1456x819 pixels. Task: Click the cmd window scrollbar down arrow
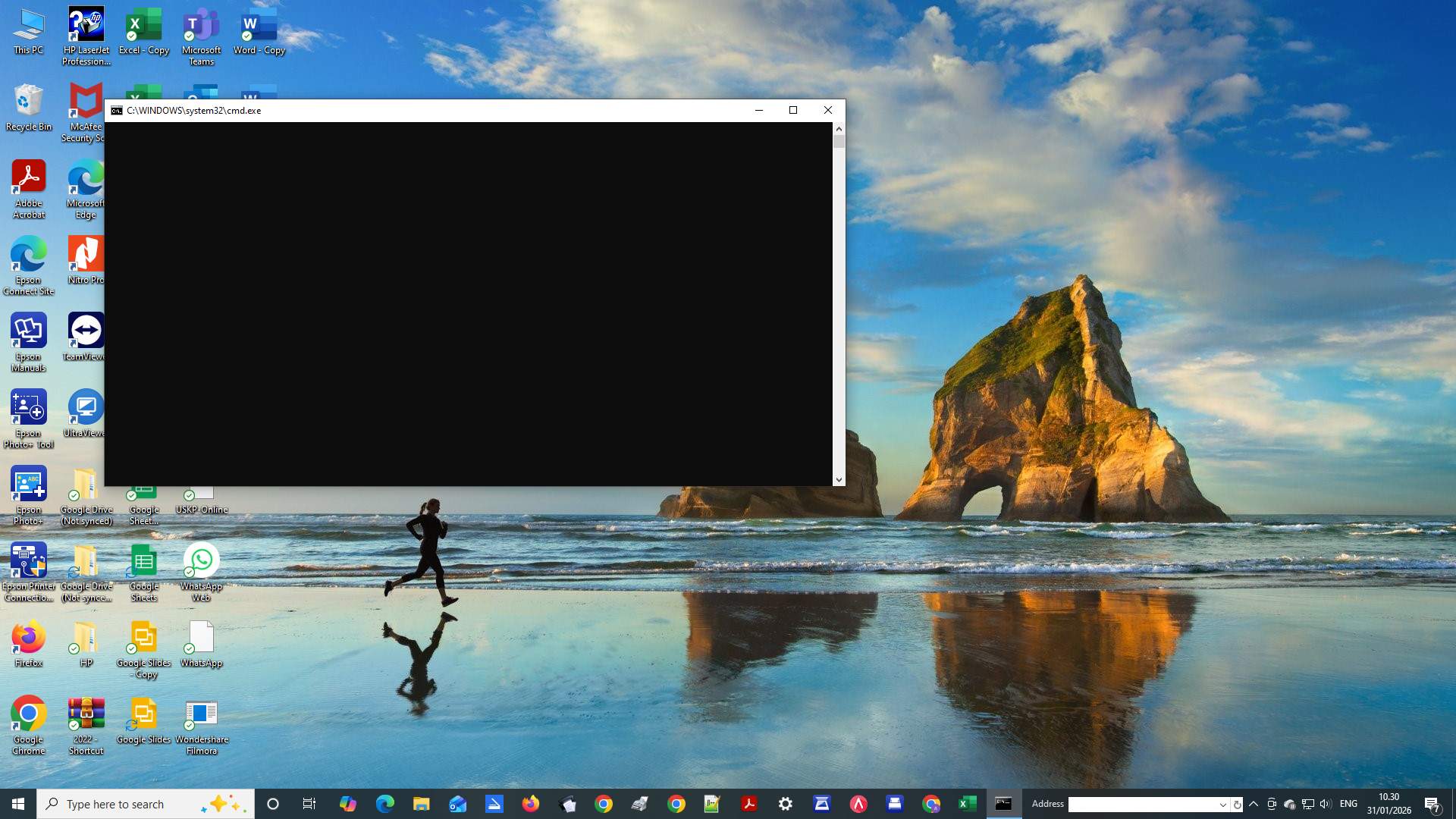[839, 479]
